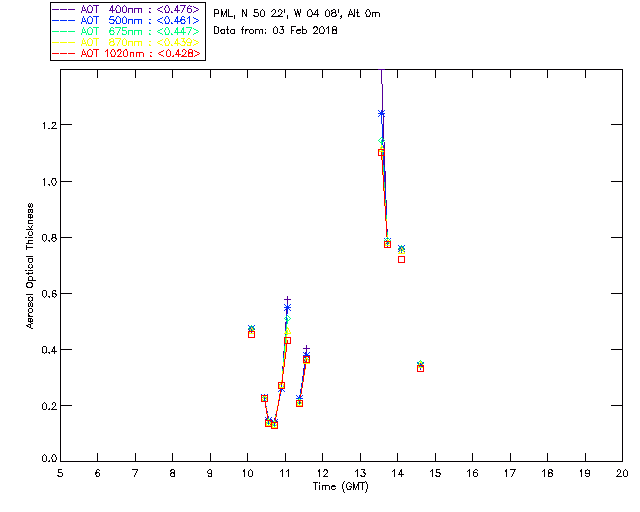This screenshot has height=512, width=640.
Task: Click the AOT 400nm legend entry
Action: tap(127, 9)
